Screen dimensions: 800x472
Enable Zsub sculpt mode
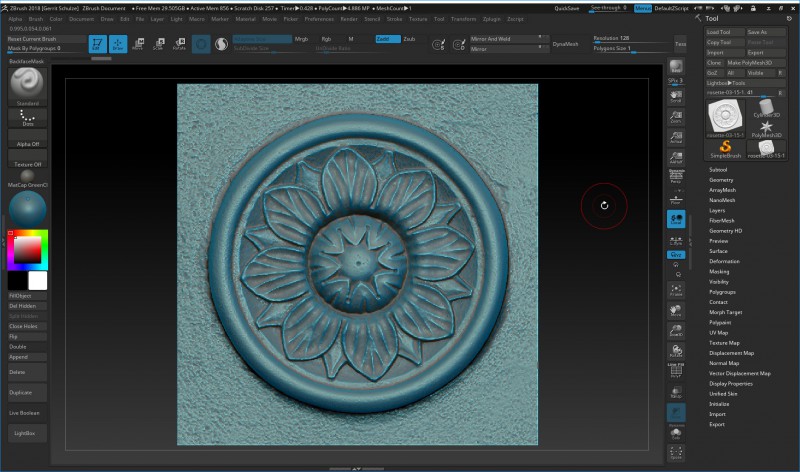(409, 39)
